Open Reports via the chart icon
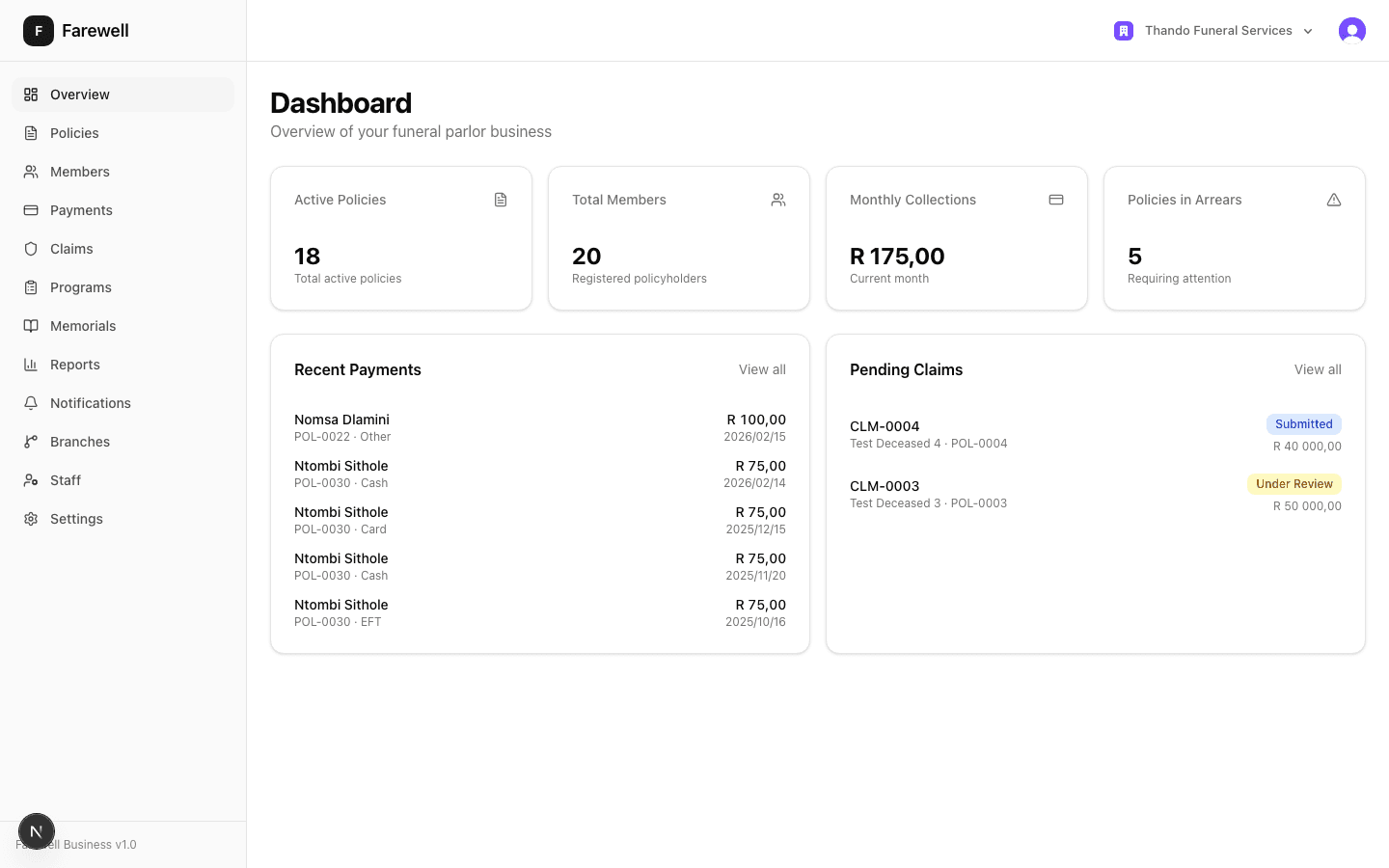Viewport: 1389px width, 868px height. (x=29, y=364)
